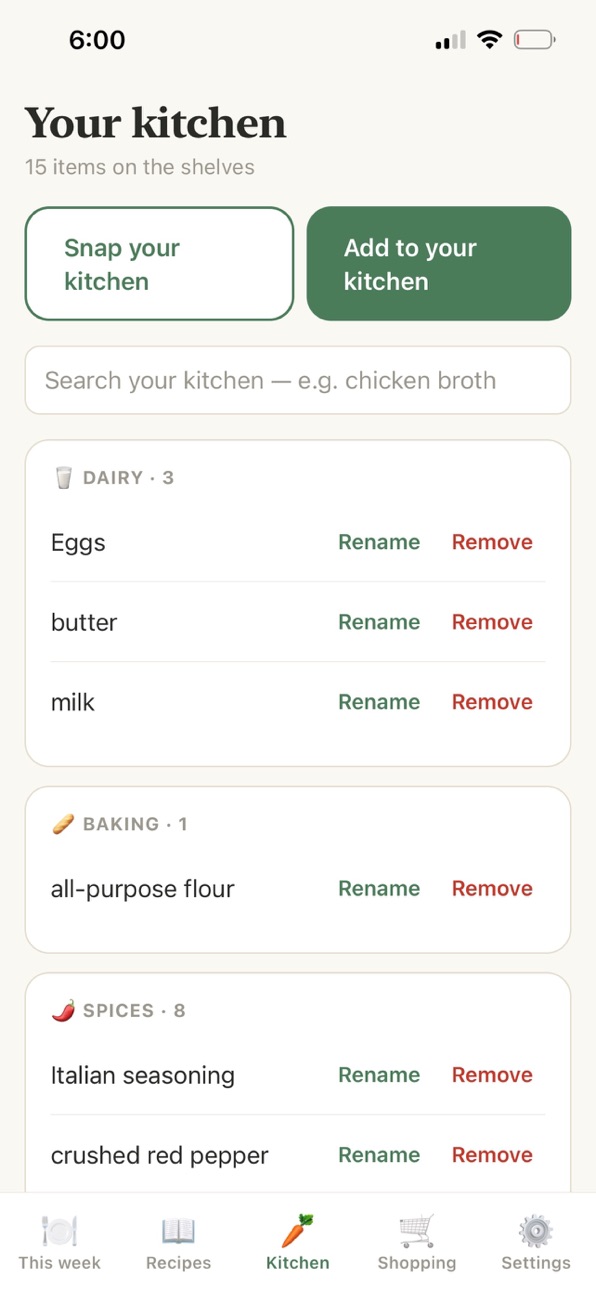Tap the Kitchen carrot icon
Image resolution: width=596 pixels, height=1290 pixels.
pos(297,1230)
